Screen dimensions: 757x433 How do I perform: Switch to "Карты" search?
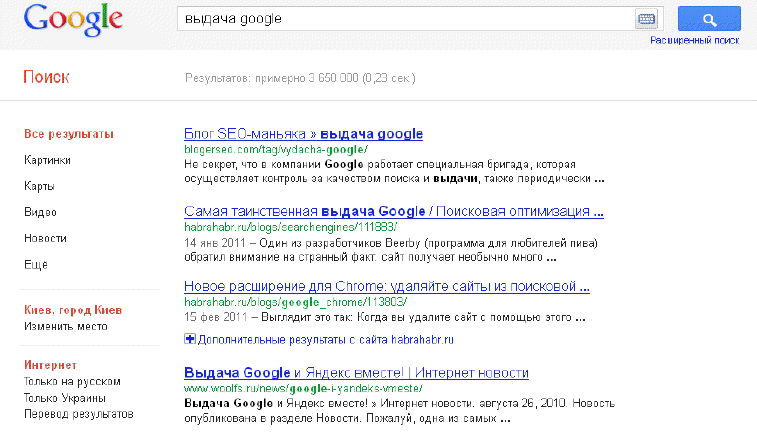(39, 186)
